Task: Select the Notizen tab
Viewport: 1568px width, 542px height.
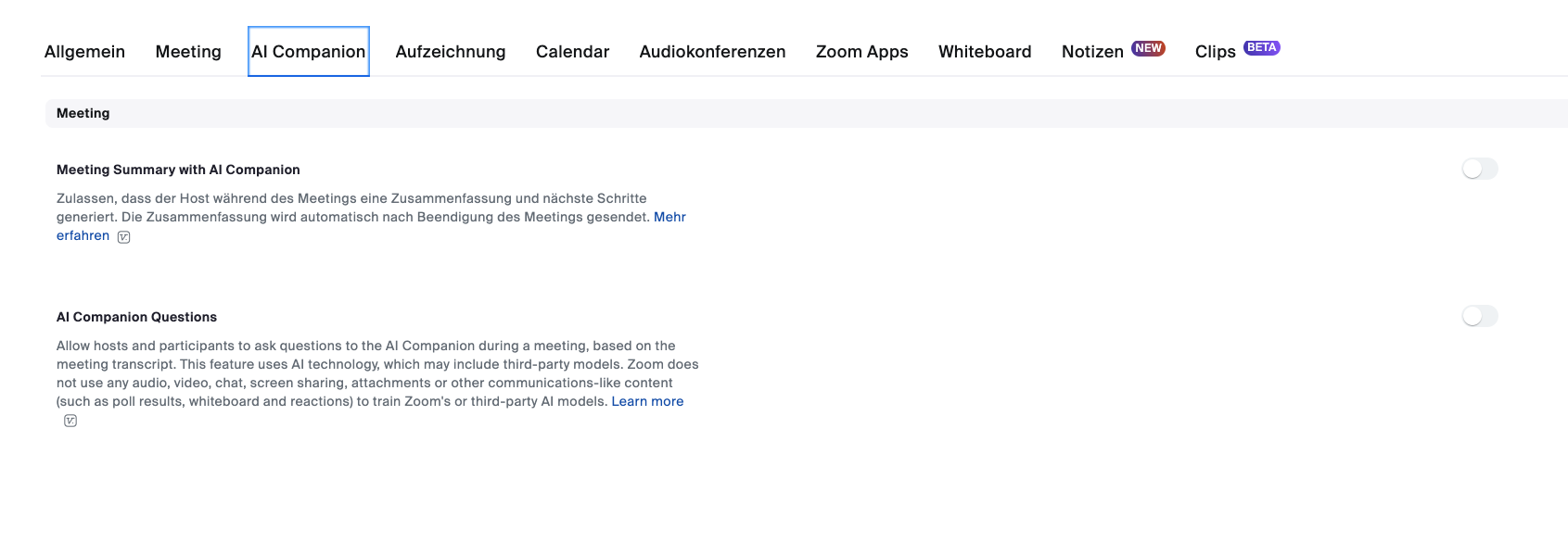Action: click(x=1092, y=52)
